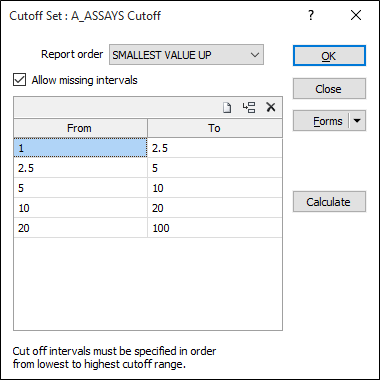Click the empty grid area below rows

coord(148,284)
